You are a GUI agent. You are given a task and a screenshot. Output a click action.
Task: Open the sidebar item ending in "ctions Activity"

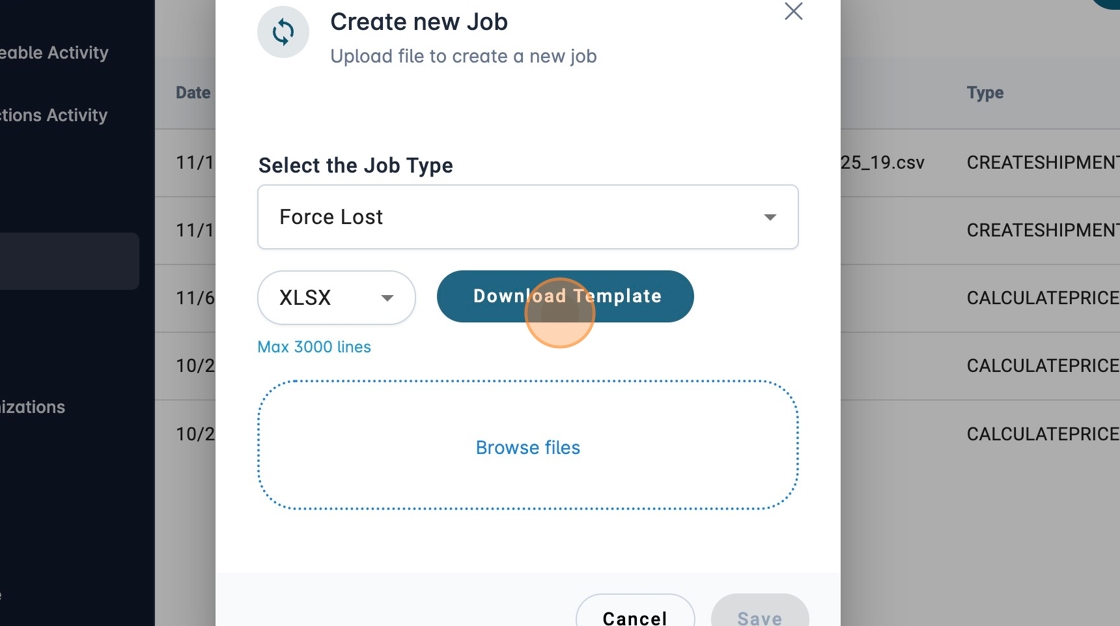coord(54,115)
